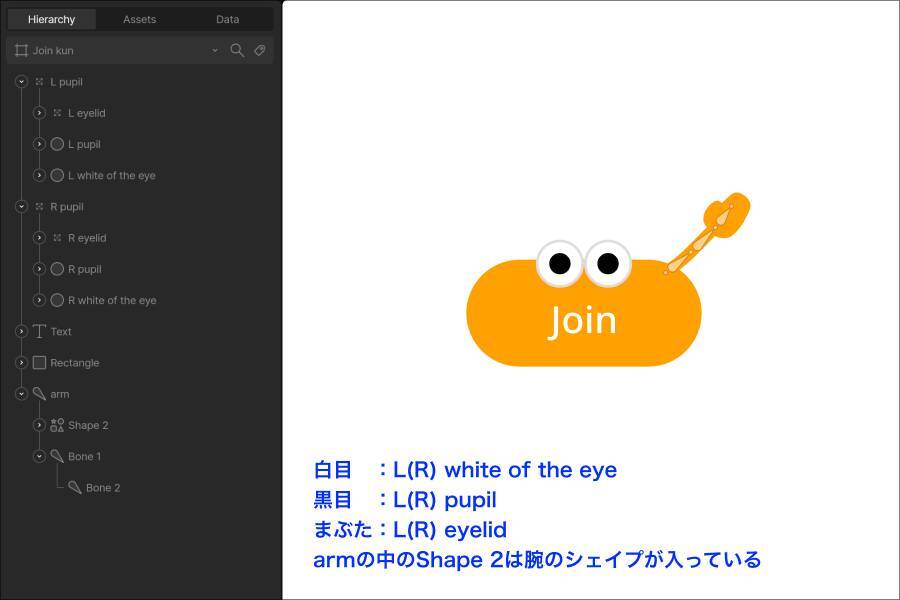Click the T icon on the Text layer
The image size is (900, 600).
[38, 331]
